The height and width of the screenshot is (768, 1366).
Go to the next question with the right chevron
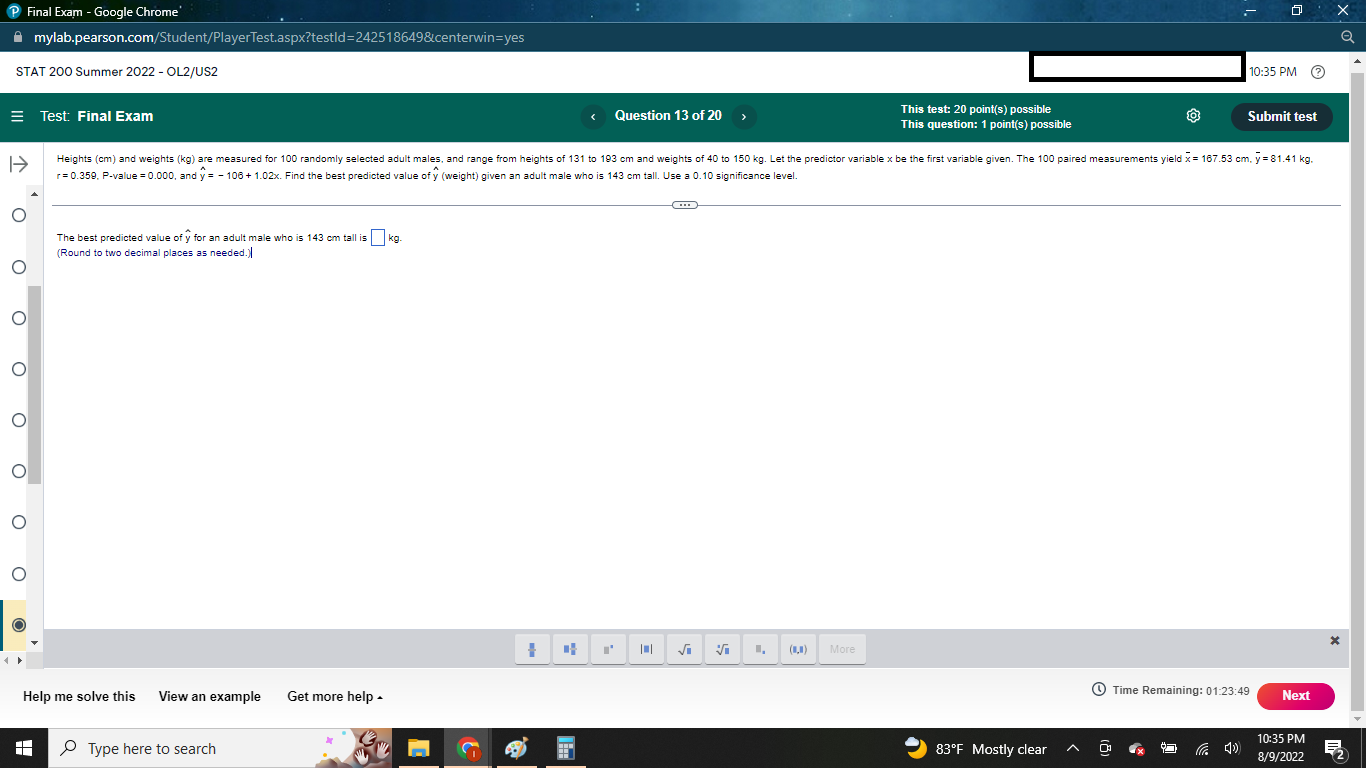[x=743, y=116]
